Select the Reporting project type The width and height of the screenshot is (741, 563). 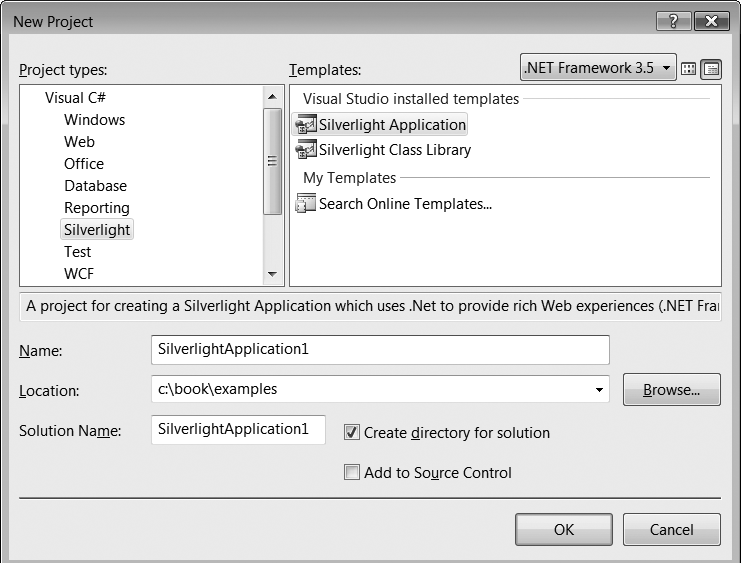click(x=97, y=208)
